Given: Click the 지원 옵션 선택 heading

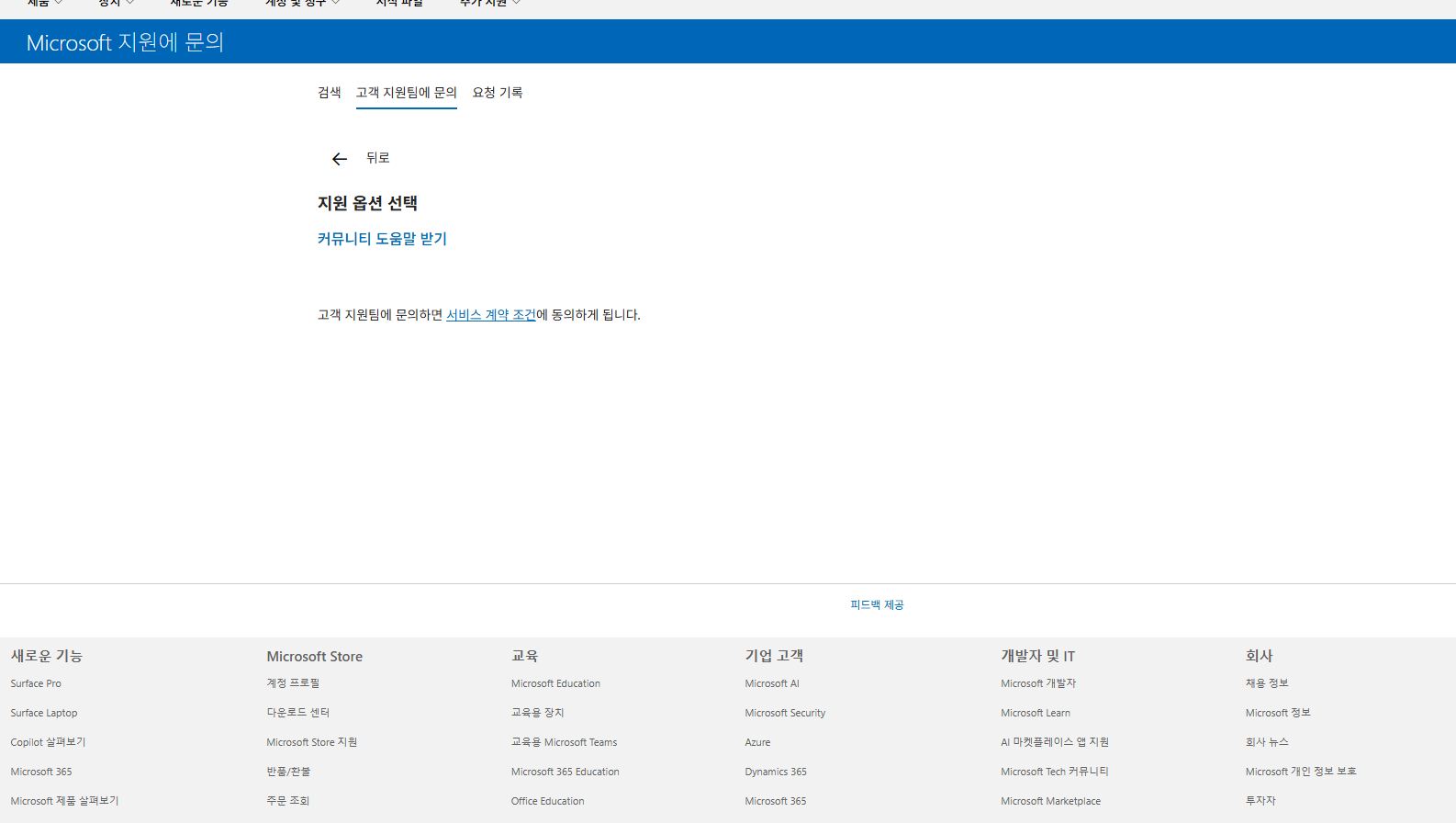Looking at the screenshot, I should coord(367,203).
